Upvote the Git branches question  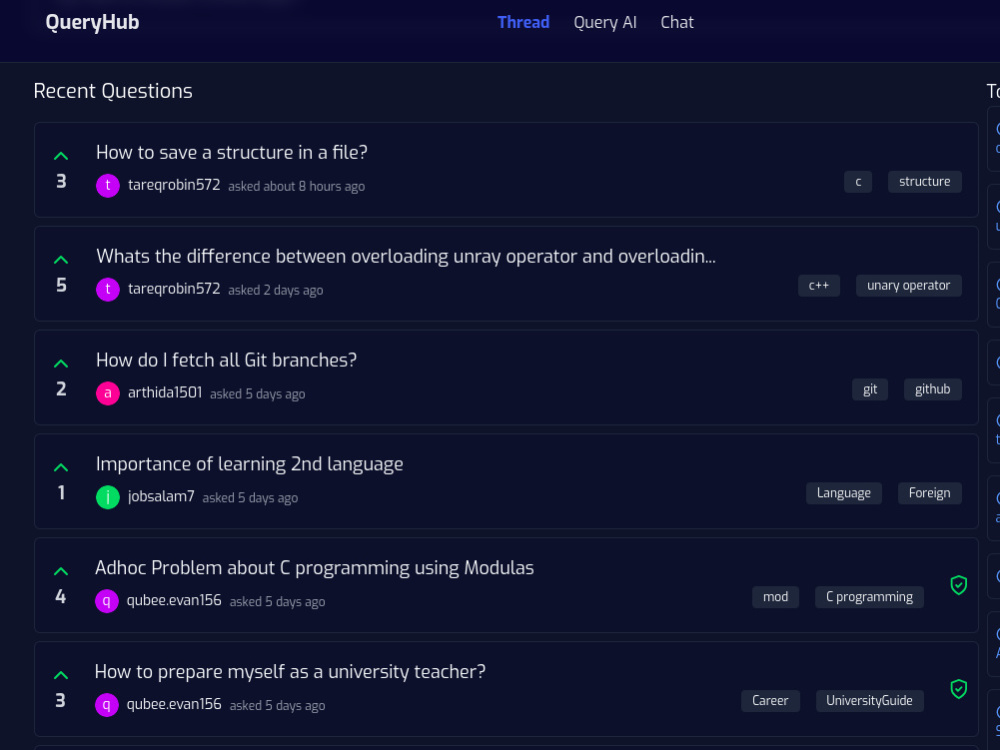pyautogui.click(x=61, y=364)
